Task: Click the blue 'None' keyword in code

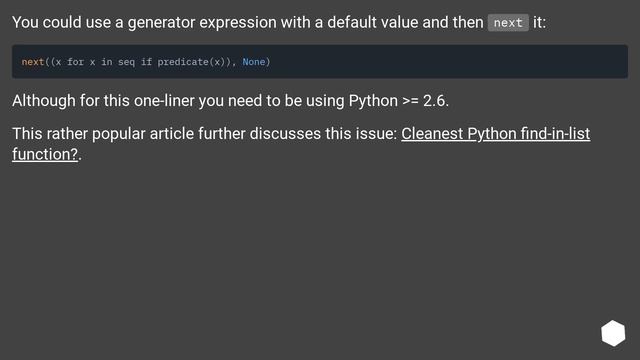Action: click(x=253, y=62)
